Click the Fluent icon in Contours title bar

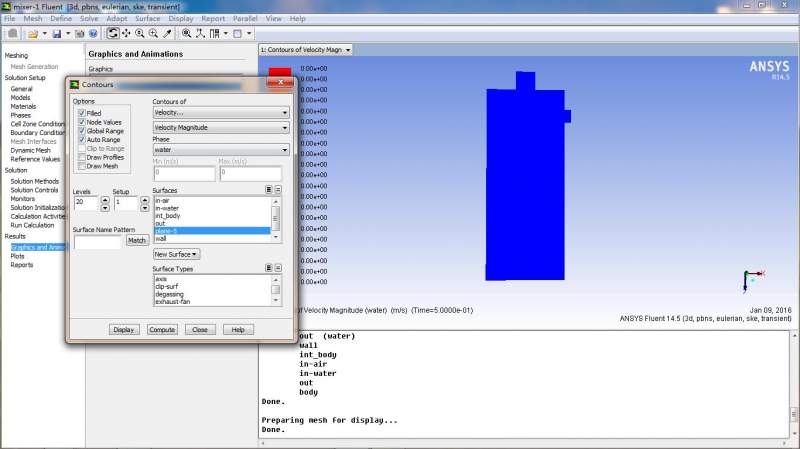pos(74,84)
